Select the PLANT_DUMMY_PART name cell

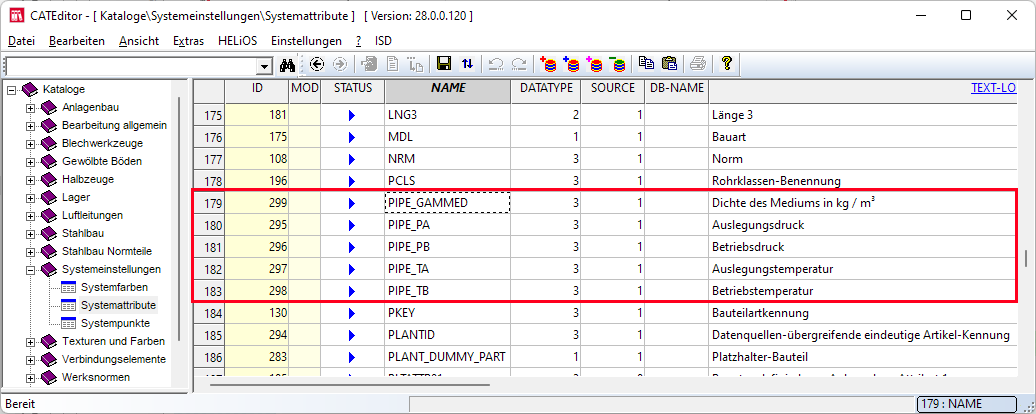[448, 357]
